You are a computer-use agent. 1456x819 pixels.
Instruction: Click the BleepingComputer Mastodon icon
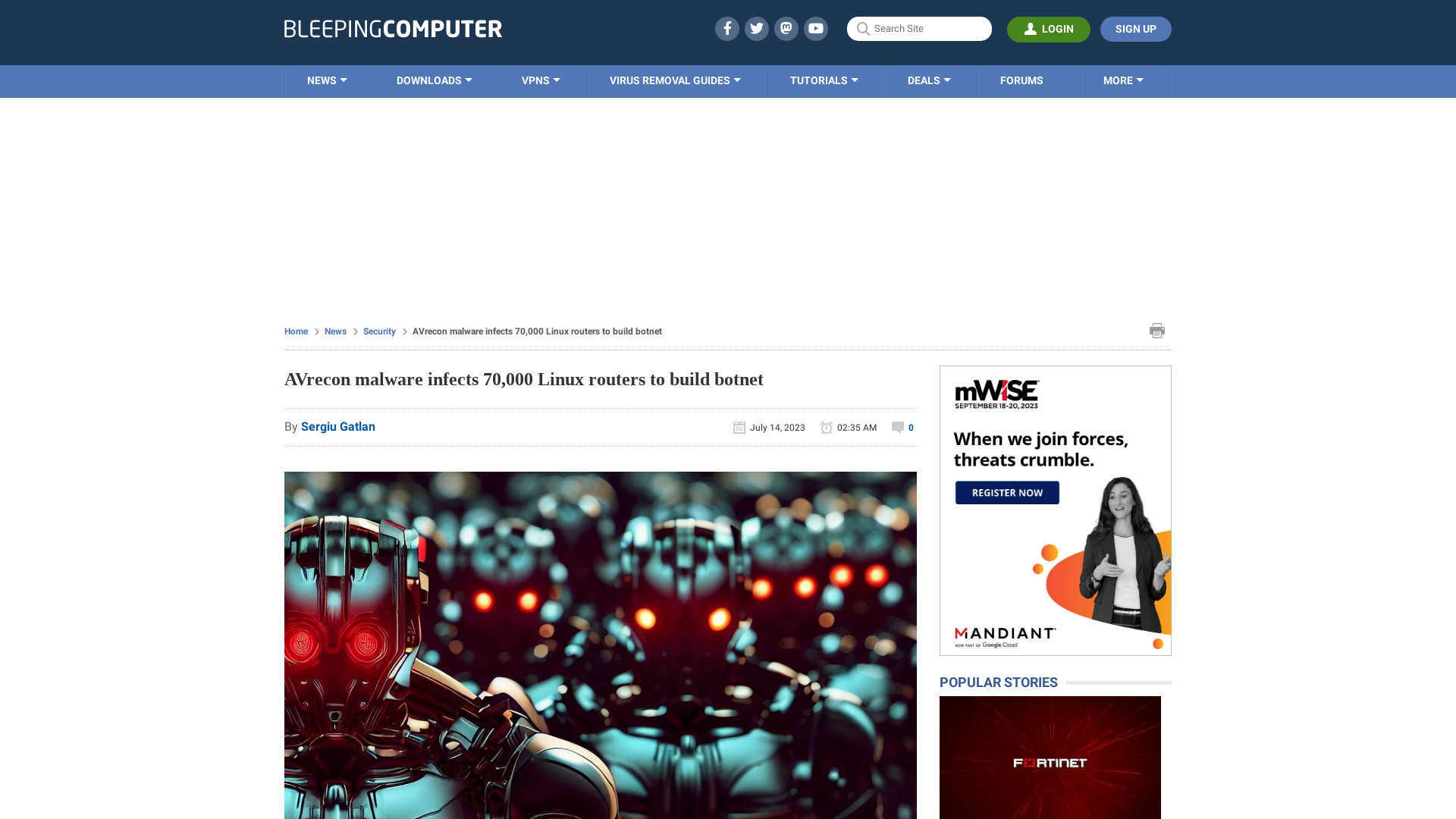coord(786,28)
